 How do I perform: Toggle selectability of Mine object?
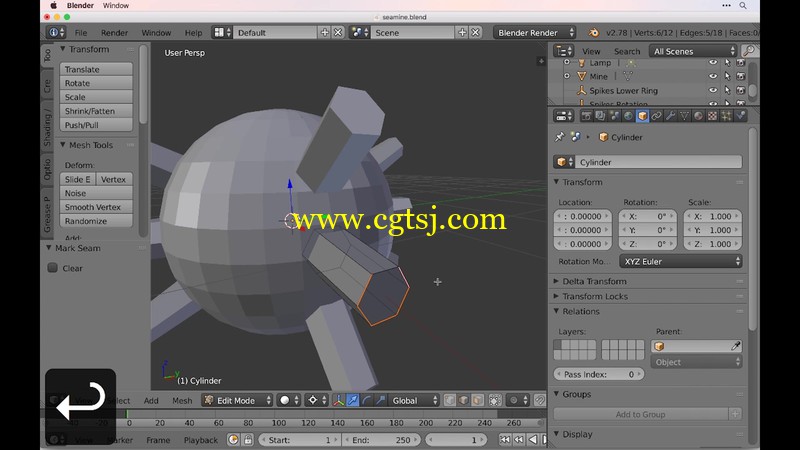click(728, 76)
